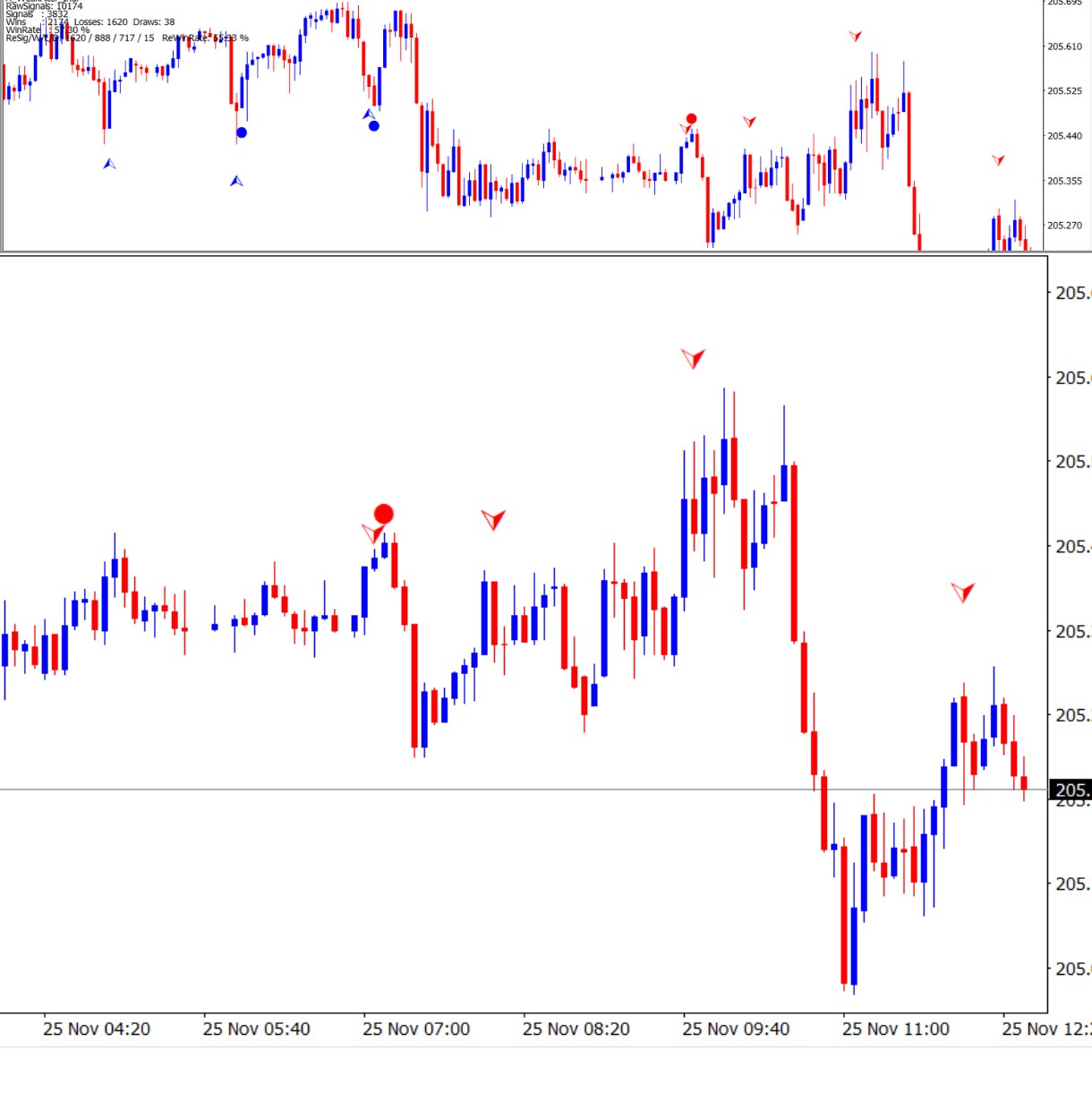Click the rightmost red sell arrow in upper chart
The height and width of the screenshot is (1110, 1092).
click(x=998, y=160)
